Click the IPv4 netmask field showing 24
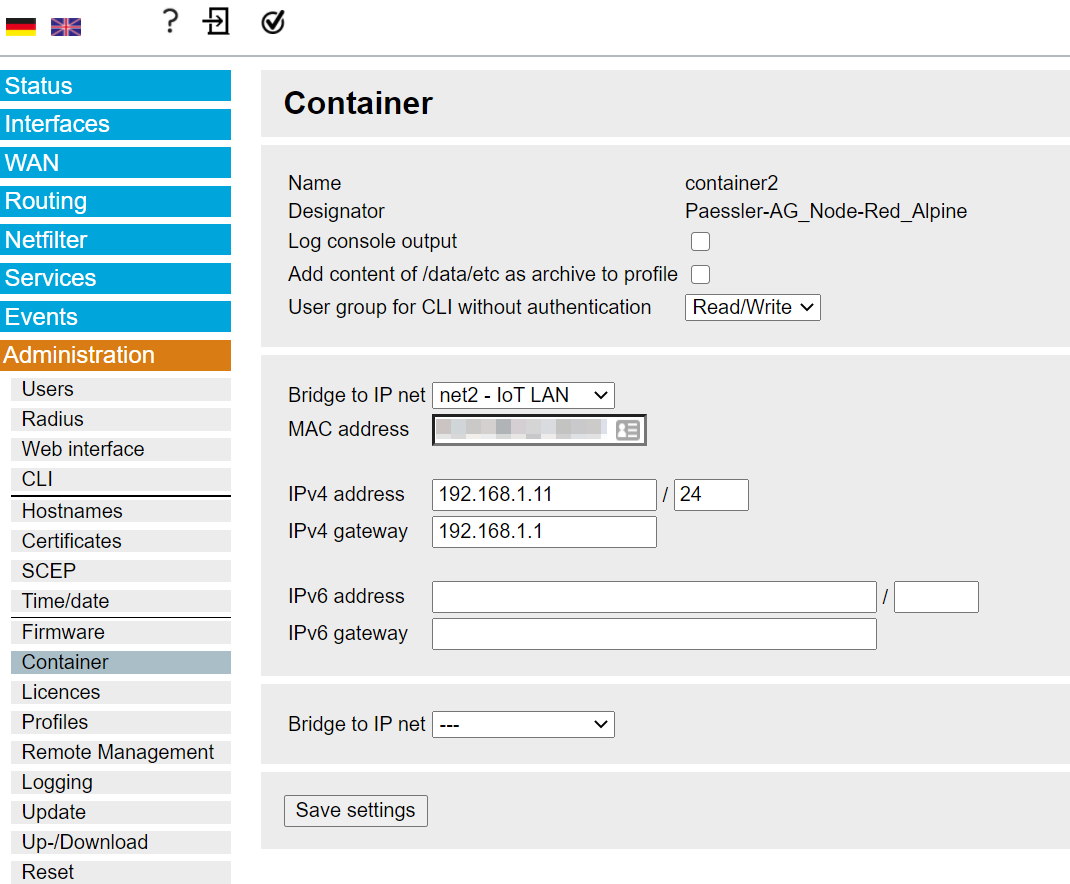Screen dimensions: 1070x884 click(x=710, y=495)
